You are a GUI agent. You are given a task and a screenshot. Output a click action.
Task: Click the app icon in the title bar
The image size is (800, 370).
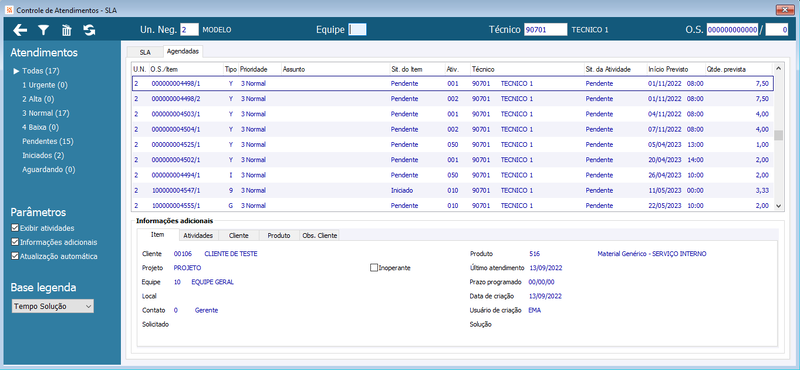pyautogui.click(x=9, y=10)
